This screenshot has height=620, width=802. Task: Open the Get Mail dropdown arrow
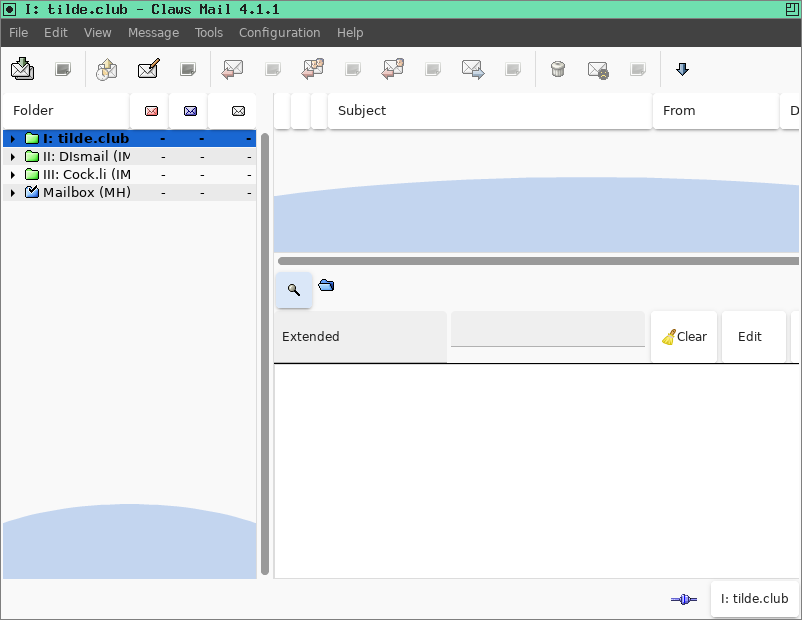(63, 69)
